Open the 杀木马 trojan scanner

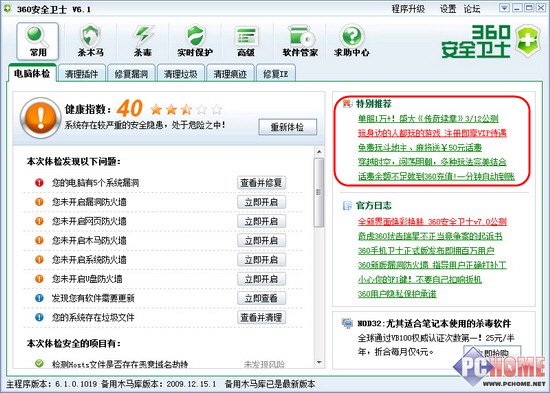click(90, 41)
